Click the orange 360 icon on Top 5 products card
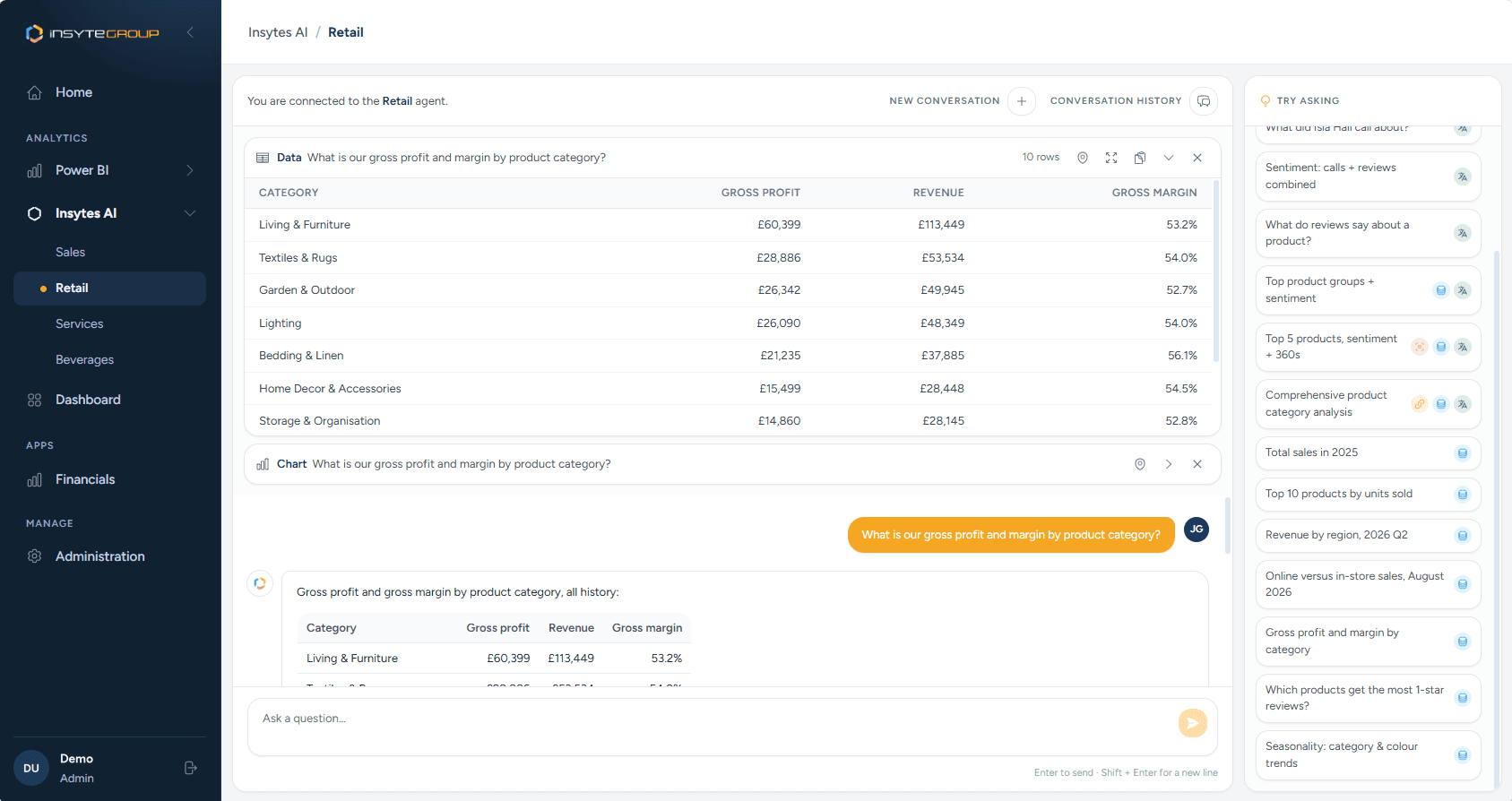The height and width of the screenshot is (801, 1512). click(x=1420, y=347)
